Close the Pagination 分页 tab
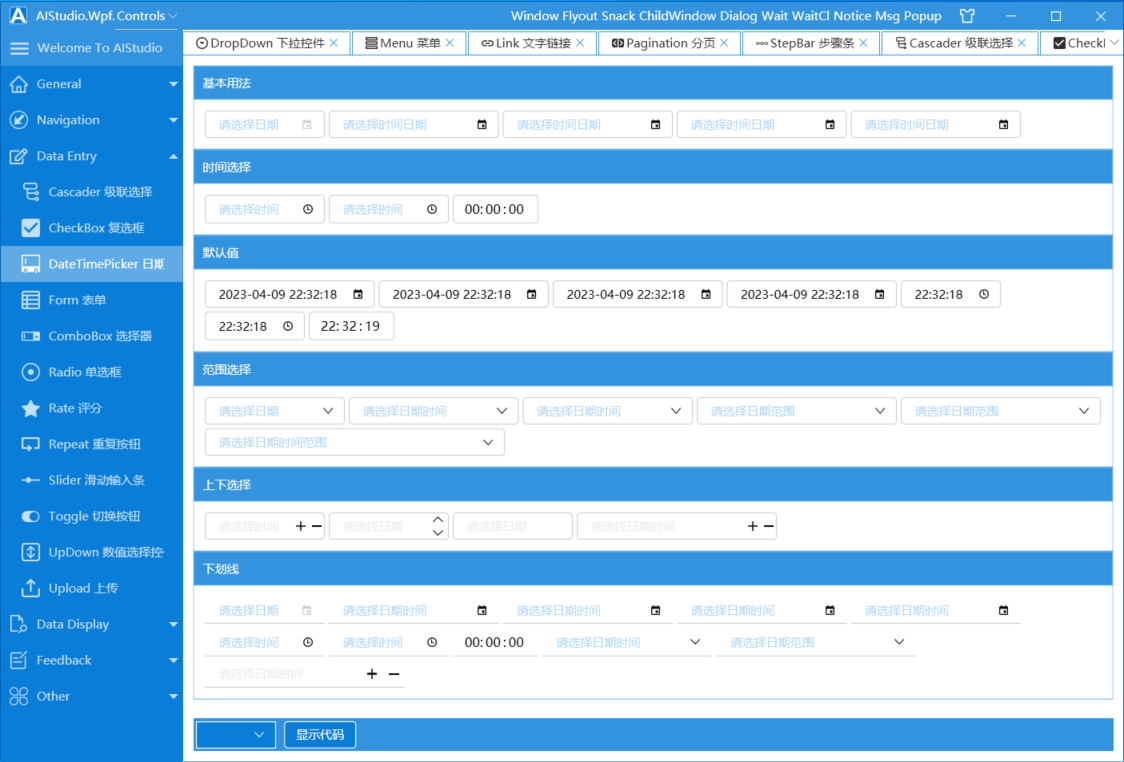1124x762 pixels. point(724,43)
